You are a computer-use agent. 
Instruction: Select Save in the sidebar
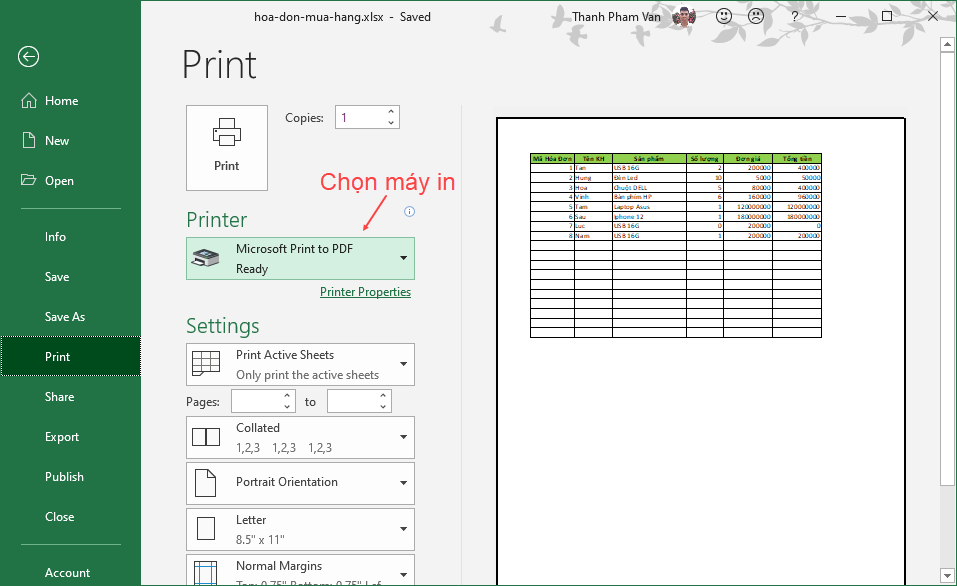tap(70, 277)
